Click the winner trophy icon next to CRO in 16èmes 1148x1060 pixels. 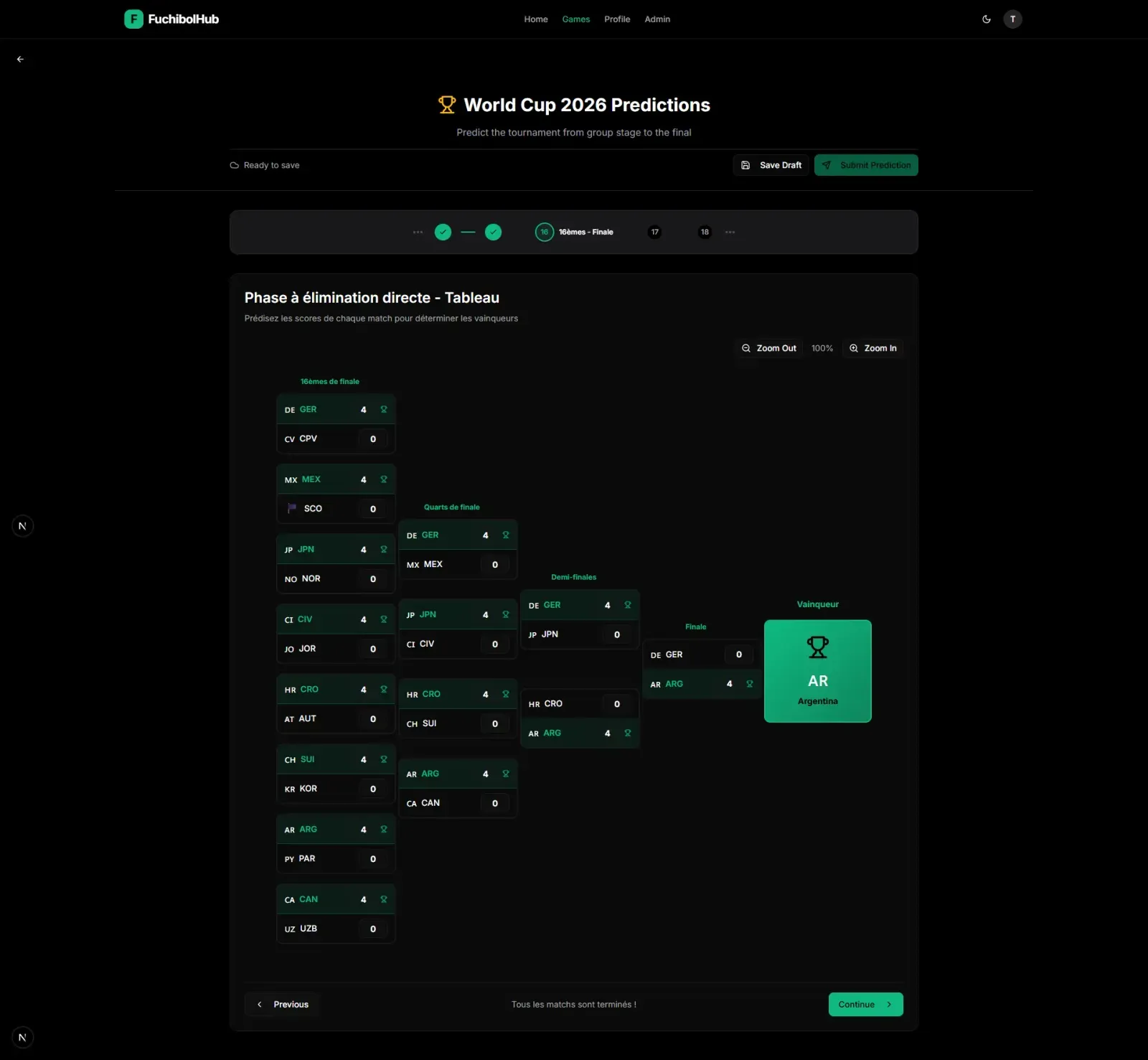coord(384,690)
